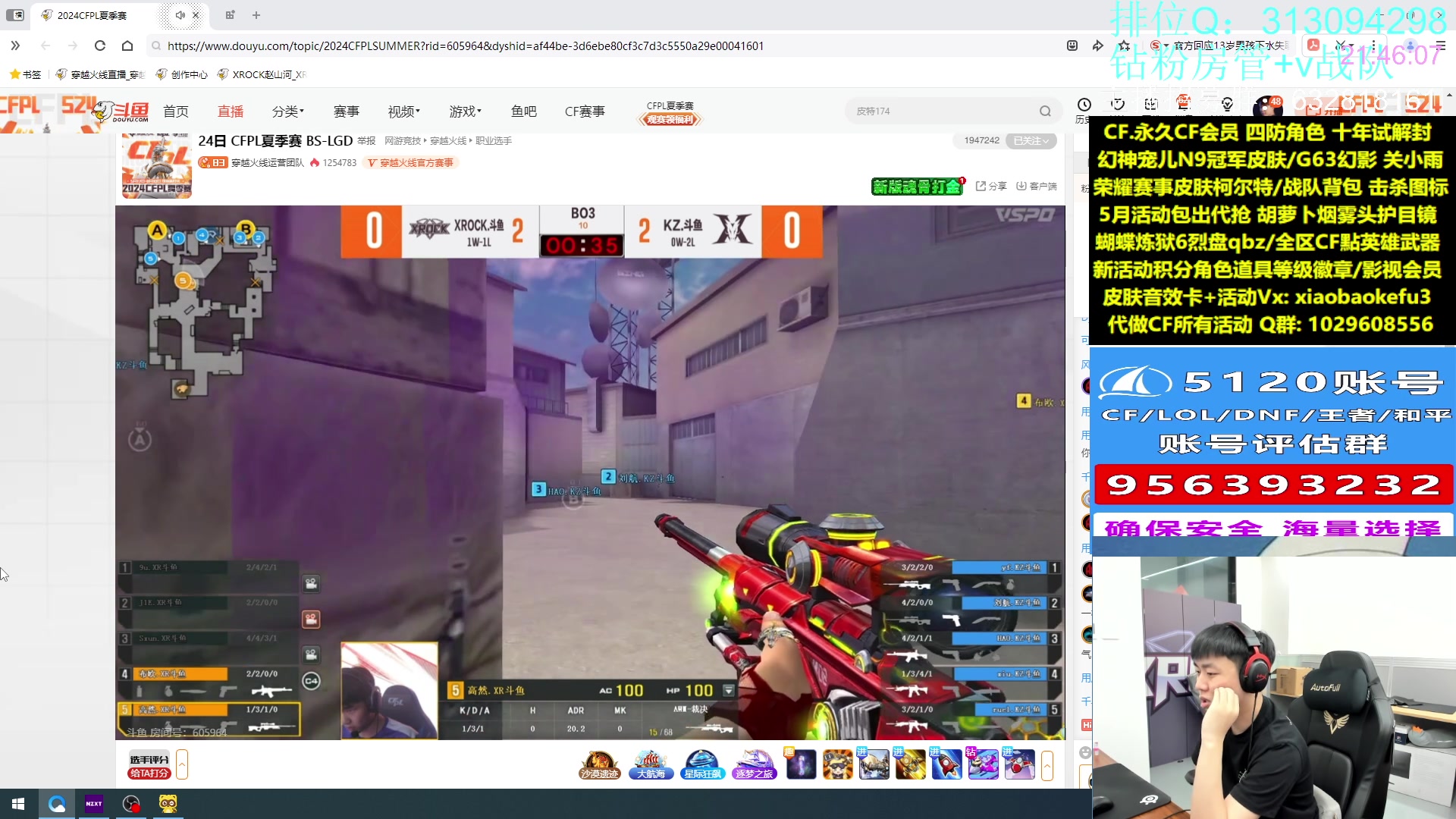The width and height of the screenshot is (1456, 819).
Task: Select the purple spaceship gift icon
Action: point(983,764)
